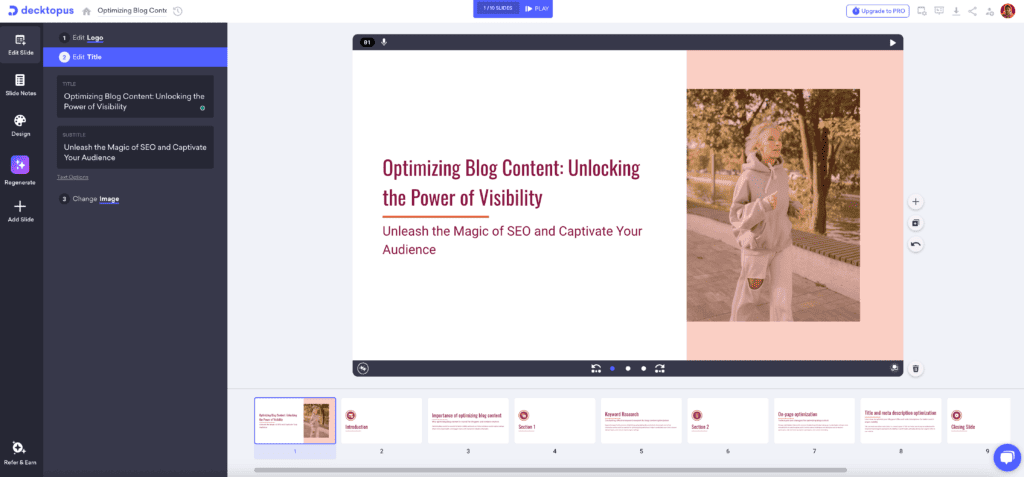Download the presentation via download icon

click(956, 11)
